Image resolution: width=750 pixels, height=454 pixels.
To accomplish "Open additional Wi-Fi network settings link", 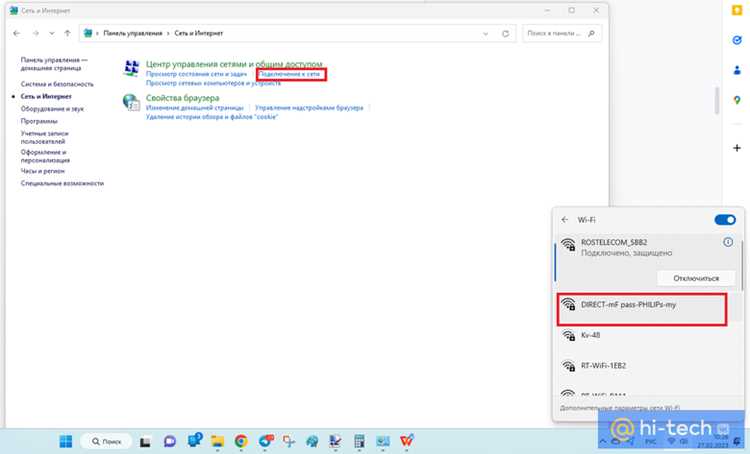I will pos(620,408).
